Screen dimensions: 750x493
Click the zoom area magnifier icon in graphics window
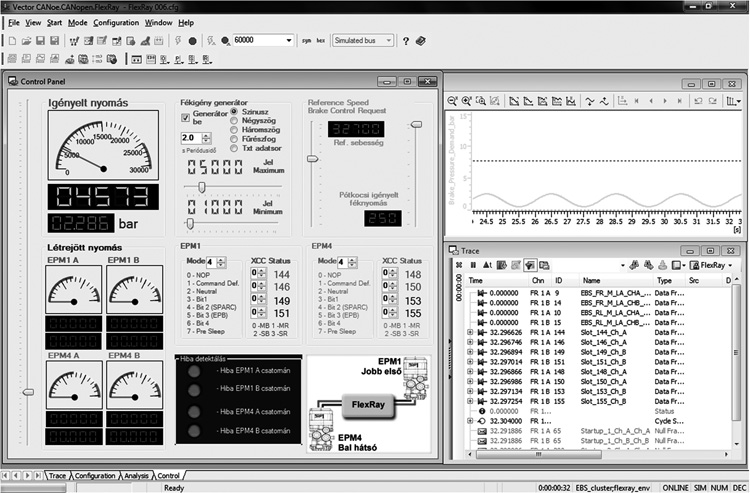[481, 101]
